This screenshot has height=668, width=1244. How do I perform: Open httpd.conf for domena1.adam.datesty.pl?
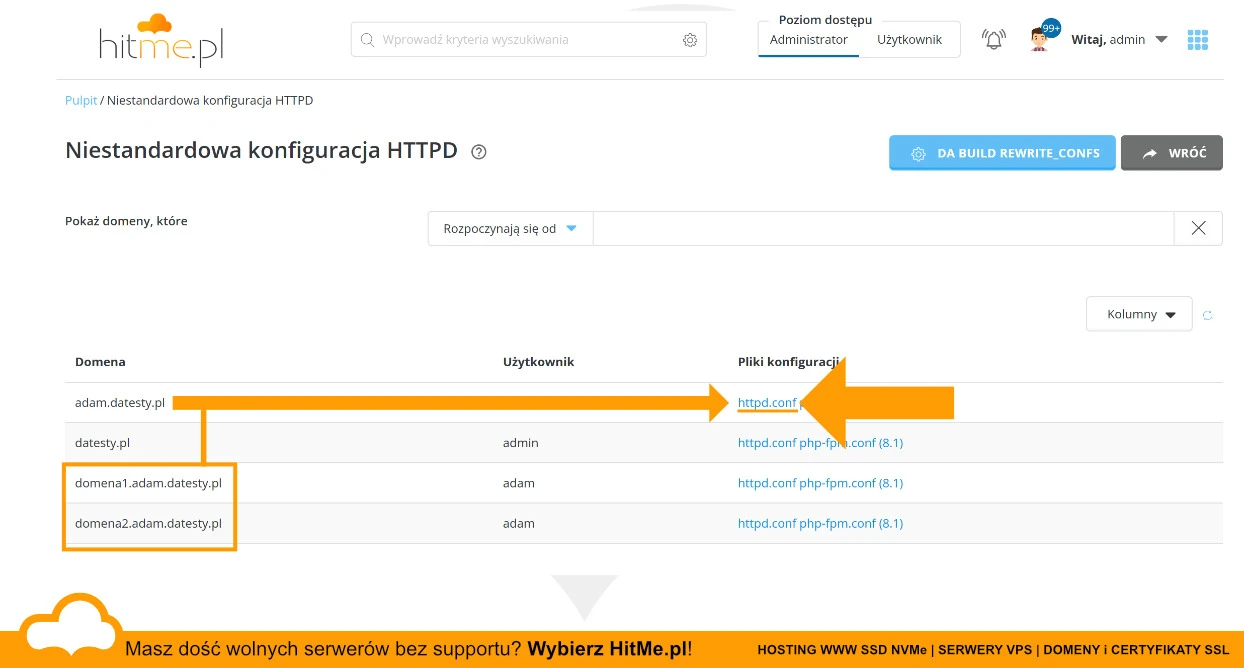(x=767, y=483)
